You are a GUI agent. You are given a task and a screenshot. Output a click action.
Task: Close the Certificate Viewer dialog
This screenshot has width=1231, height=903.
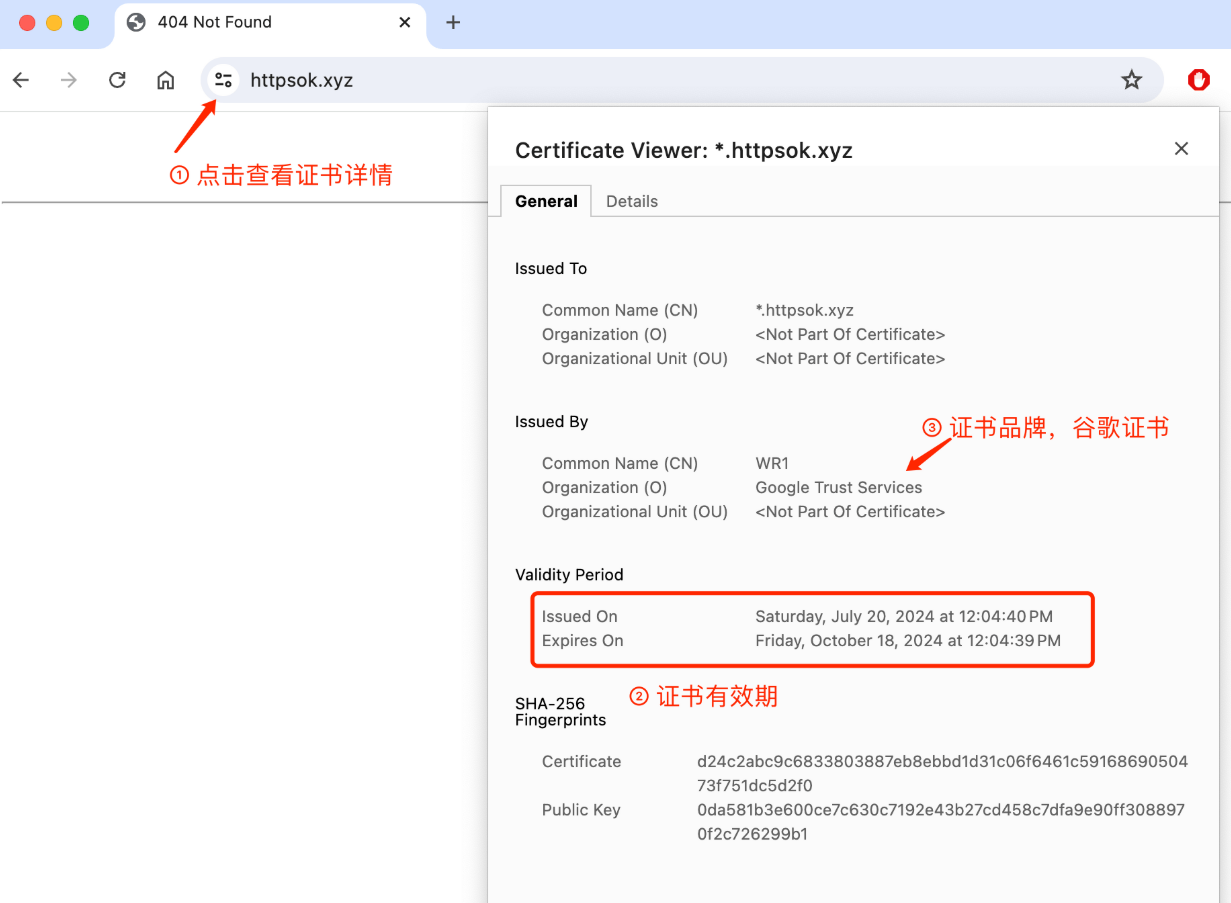(1181, 149)
